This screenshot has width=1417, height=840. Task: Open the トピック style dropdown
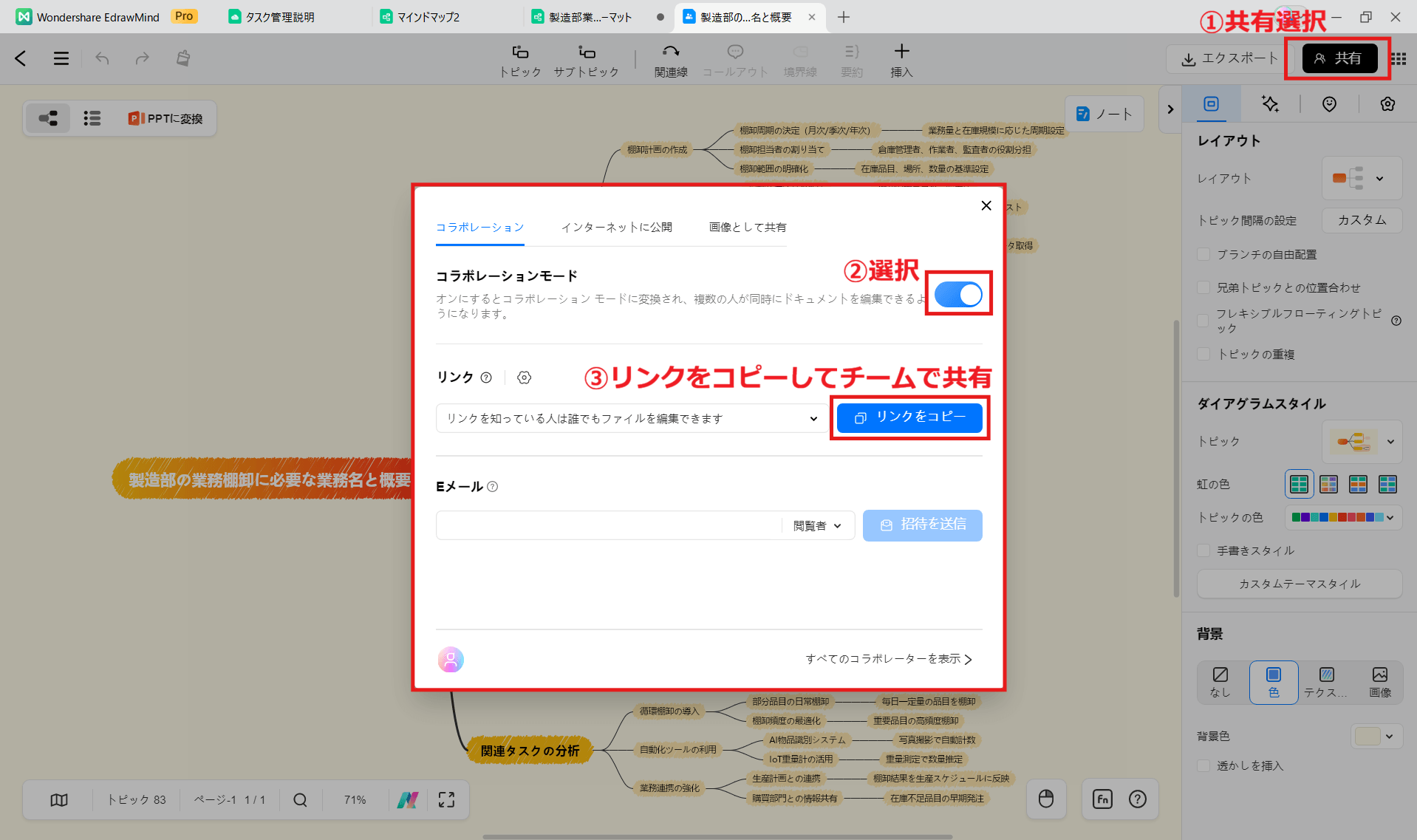pos(1362,442)
